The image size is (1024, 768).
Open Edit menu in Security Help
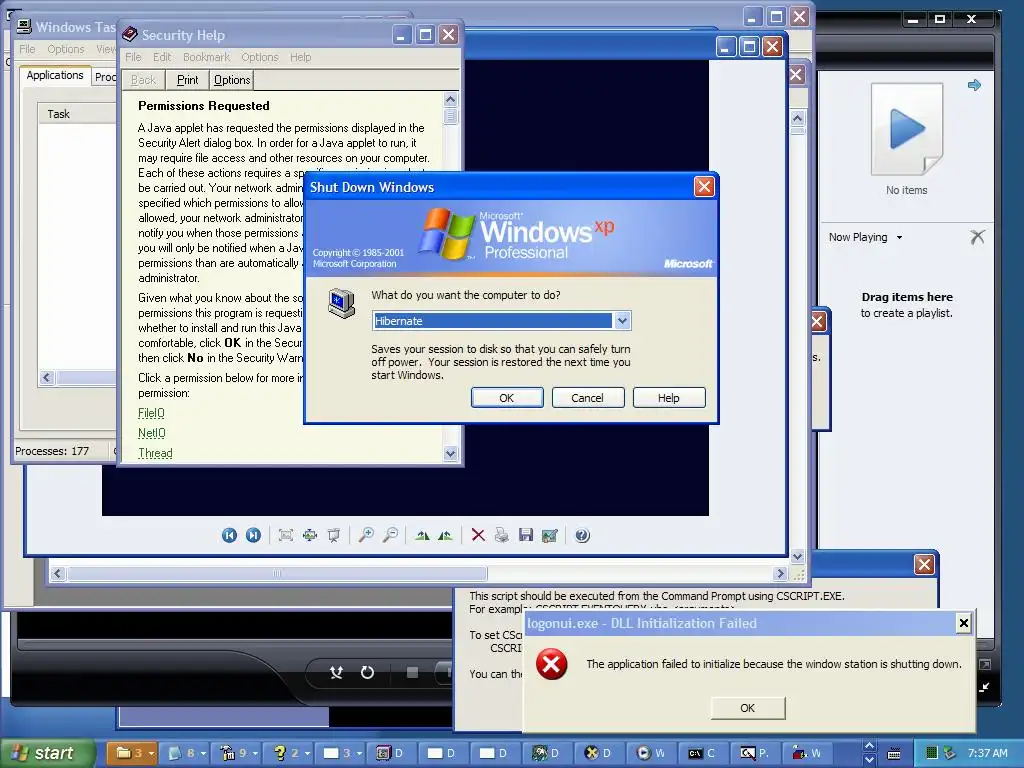[x=162, y=57]
